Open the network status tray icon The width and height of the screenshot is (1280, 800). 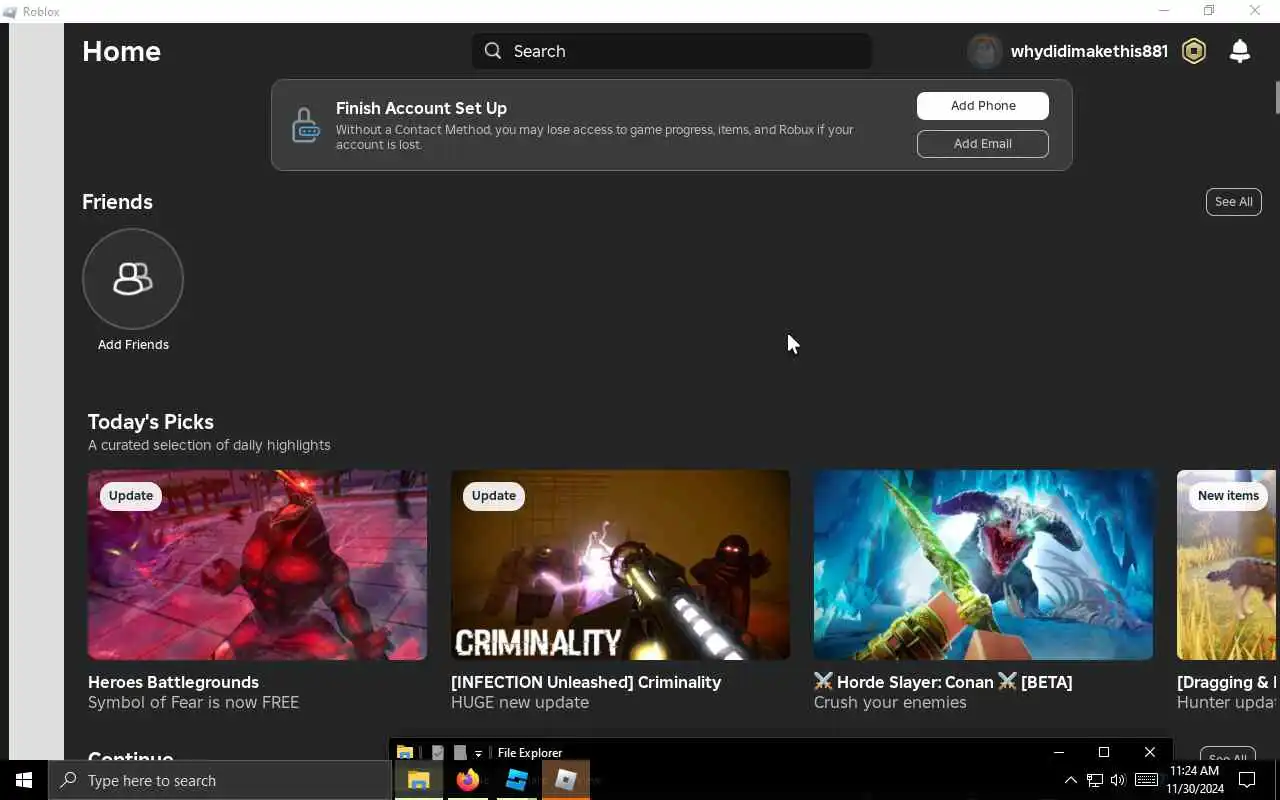click(1095, 780)
